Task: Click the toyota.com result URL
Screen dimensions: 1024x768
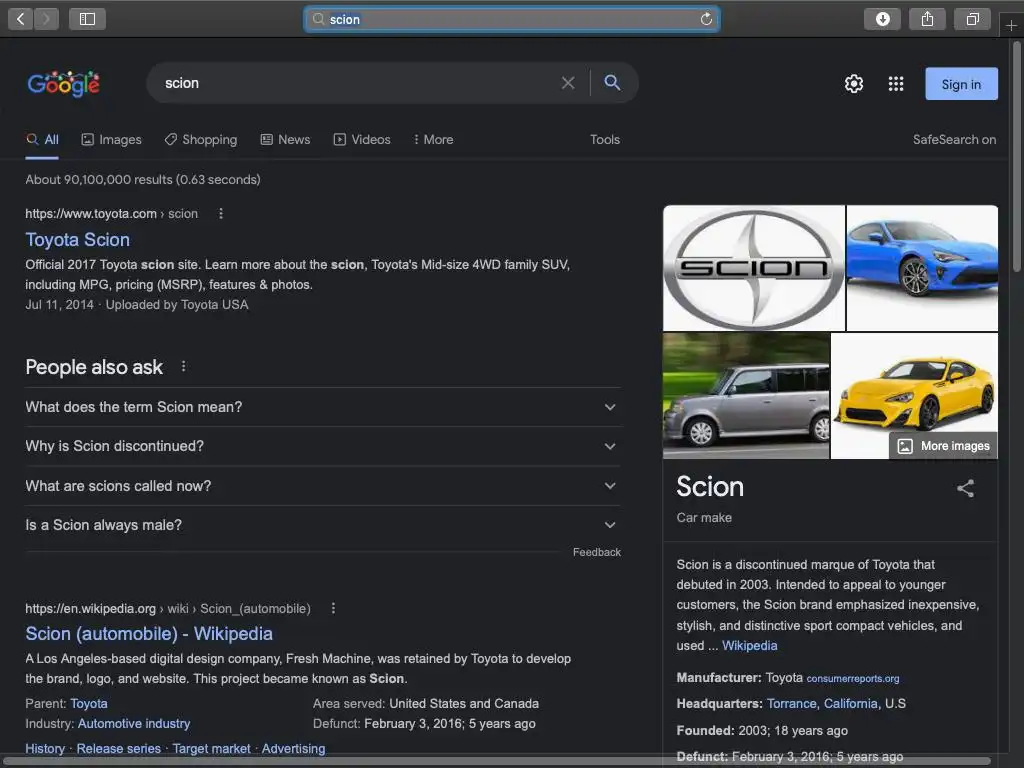Action: pyautogui.click(x=111, y=214)
